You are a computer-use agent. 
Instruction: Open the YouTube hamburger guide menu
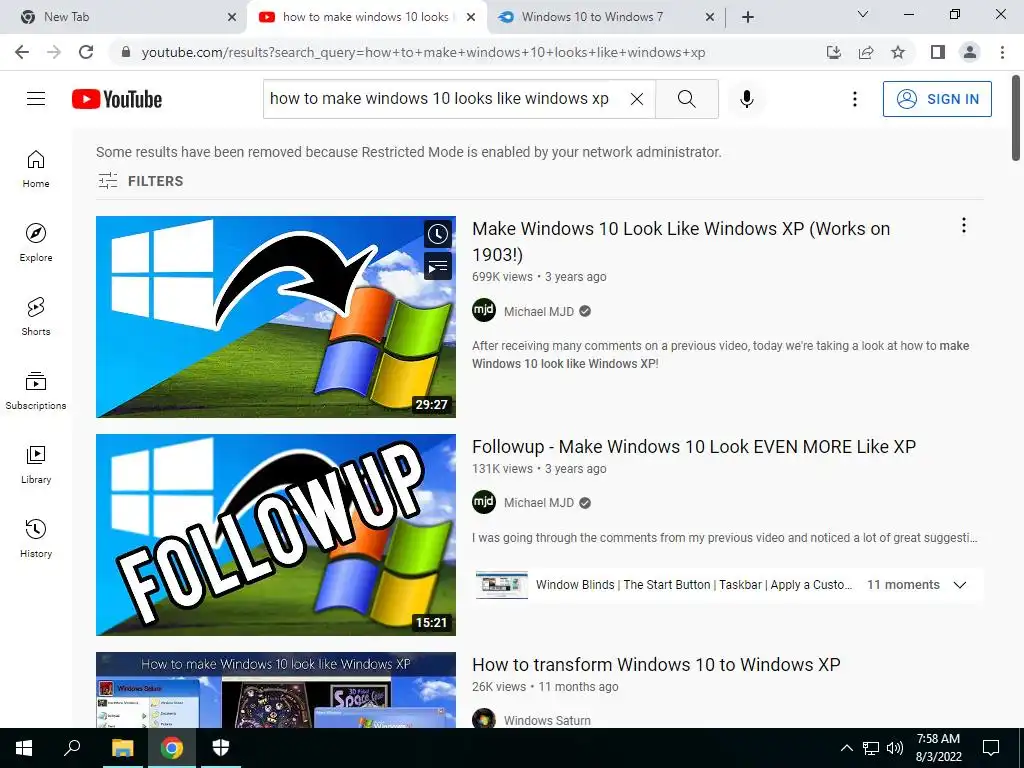tap(36, 99)
